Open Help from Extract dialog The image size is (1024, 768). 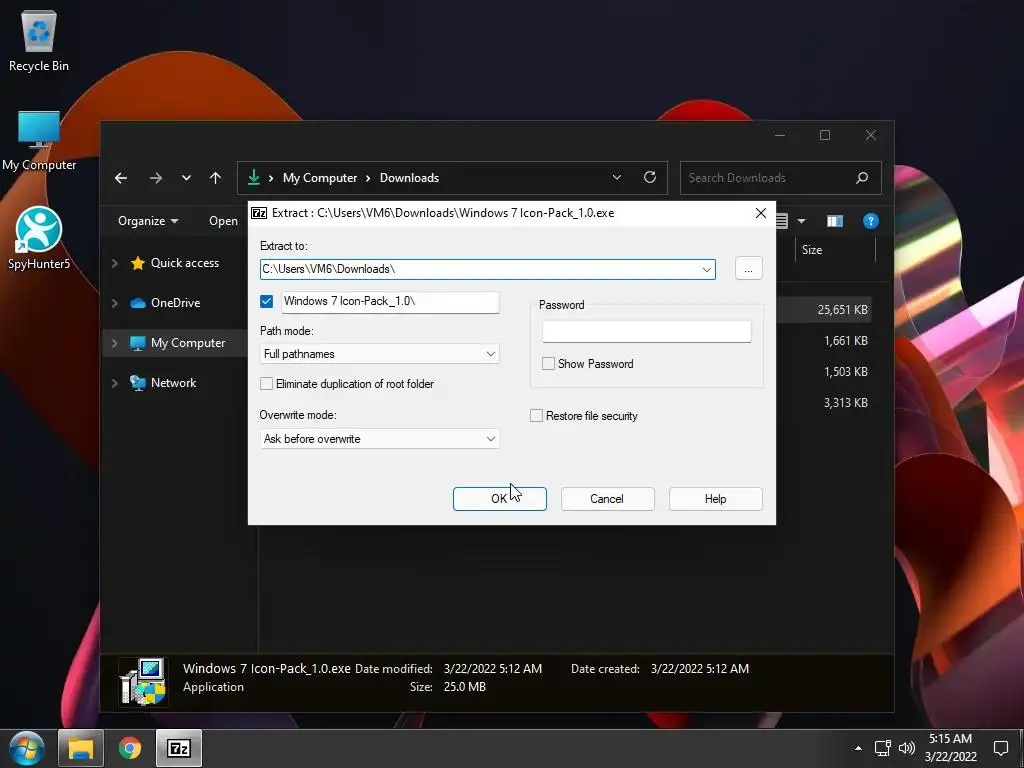716,499
